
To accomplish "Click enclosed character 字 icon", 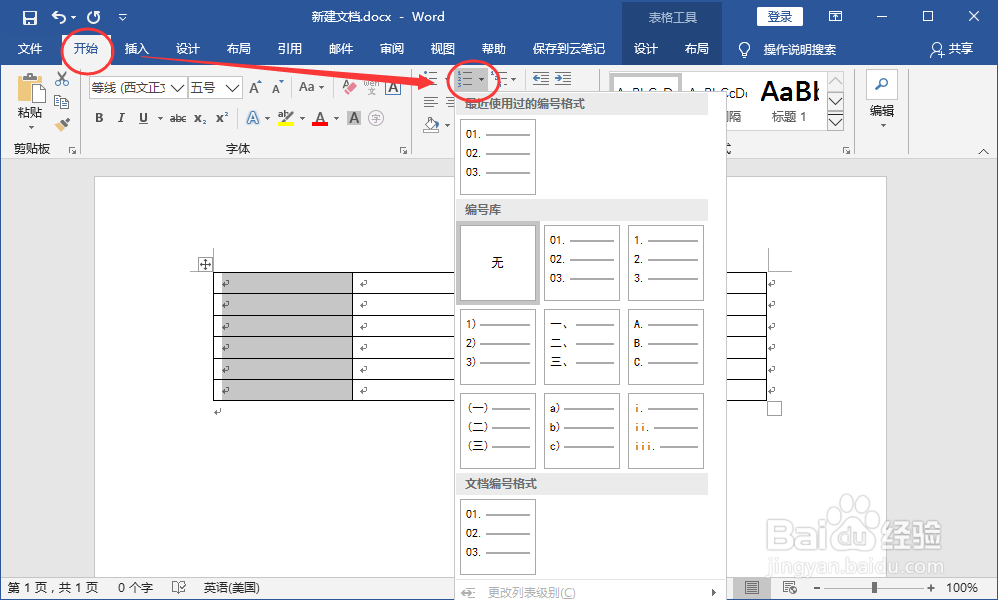I will (376, 118).
